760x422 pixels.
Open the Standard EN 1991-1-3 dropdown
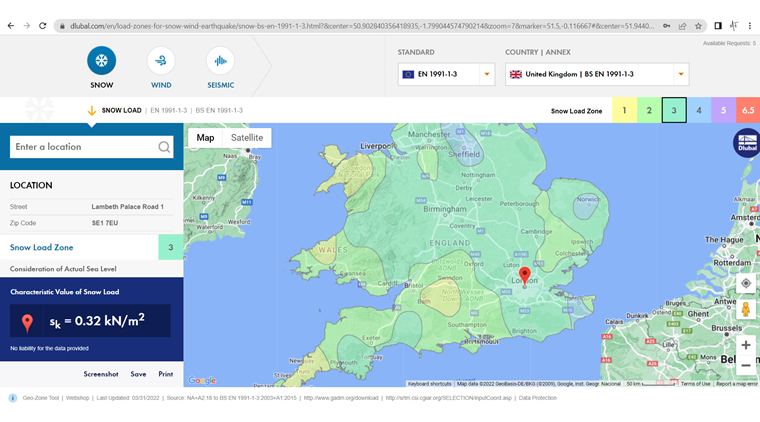point(446,74)
